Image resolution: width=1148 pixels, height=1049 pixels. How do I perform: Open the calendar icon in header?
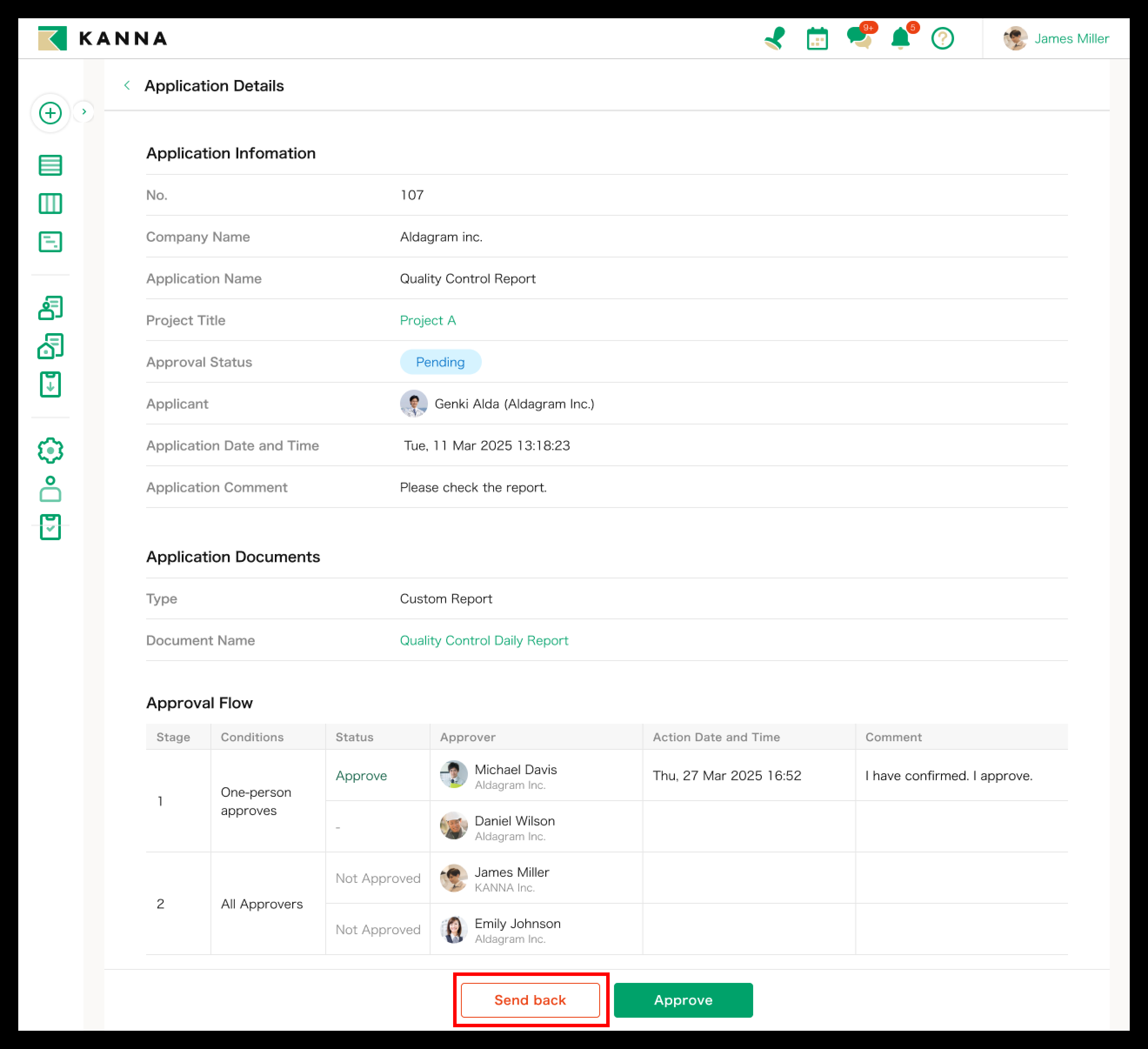click(817, 39)
